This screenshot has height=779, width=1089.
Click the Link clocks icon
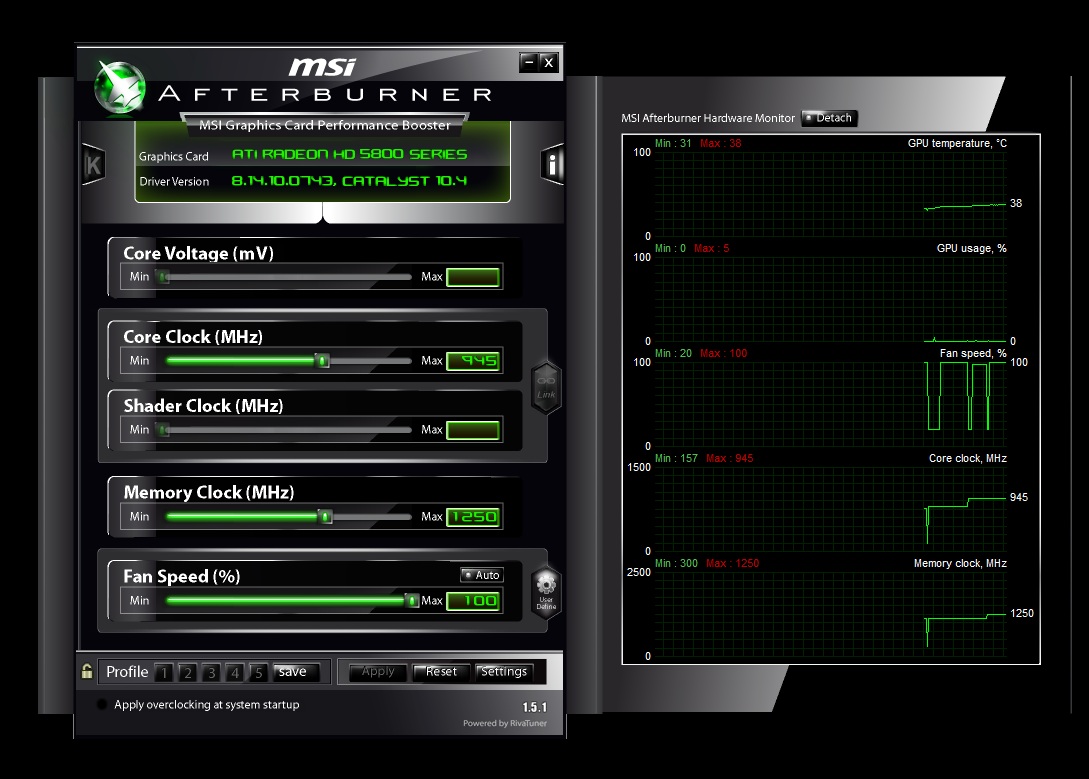[546, 385]
